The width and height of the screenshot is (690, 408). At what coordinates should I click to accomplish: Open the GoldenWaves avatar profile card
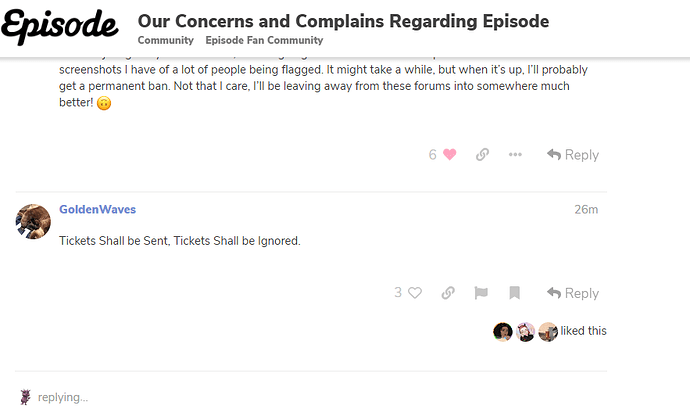point(33,221)
